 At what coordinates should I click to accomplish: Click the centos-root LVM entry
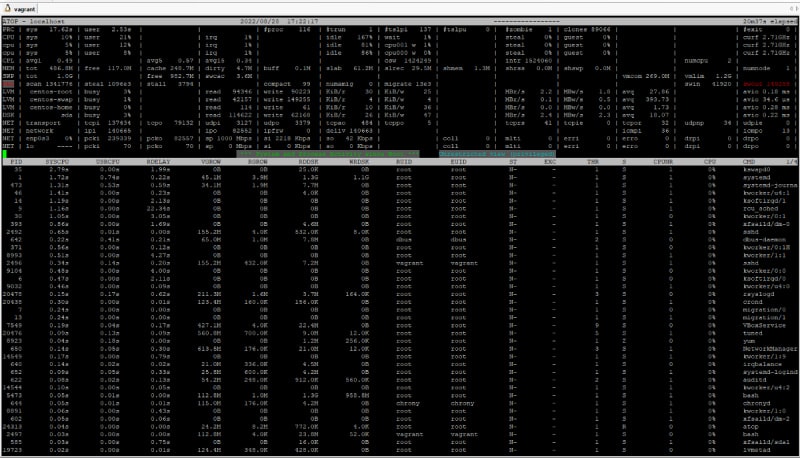pos(51,93)
